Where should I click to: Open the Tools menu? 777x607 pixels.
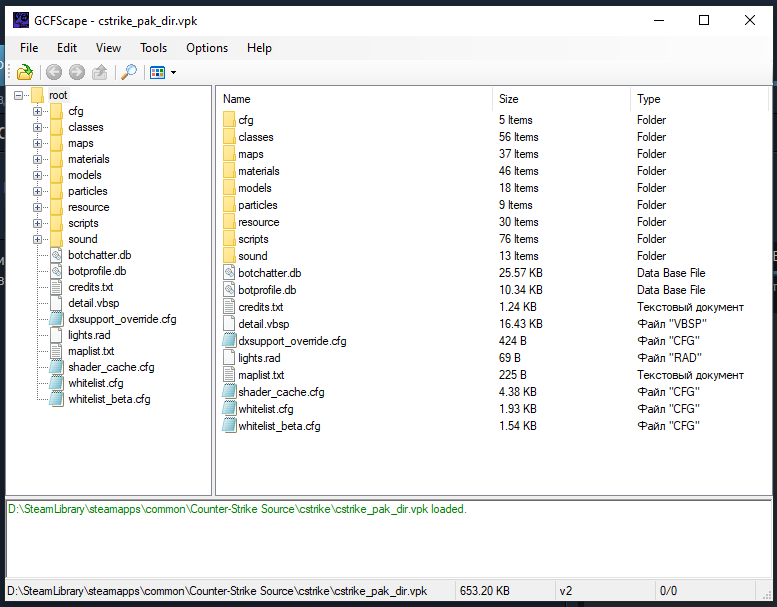point(153,48)
